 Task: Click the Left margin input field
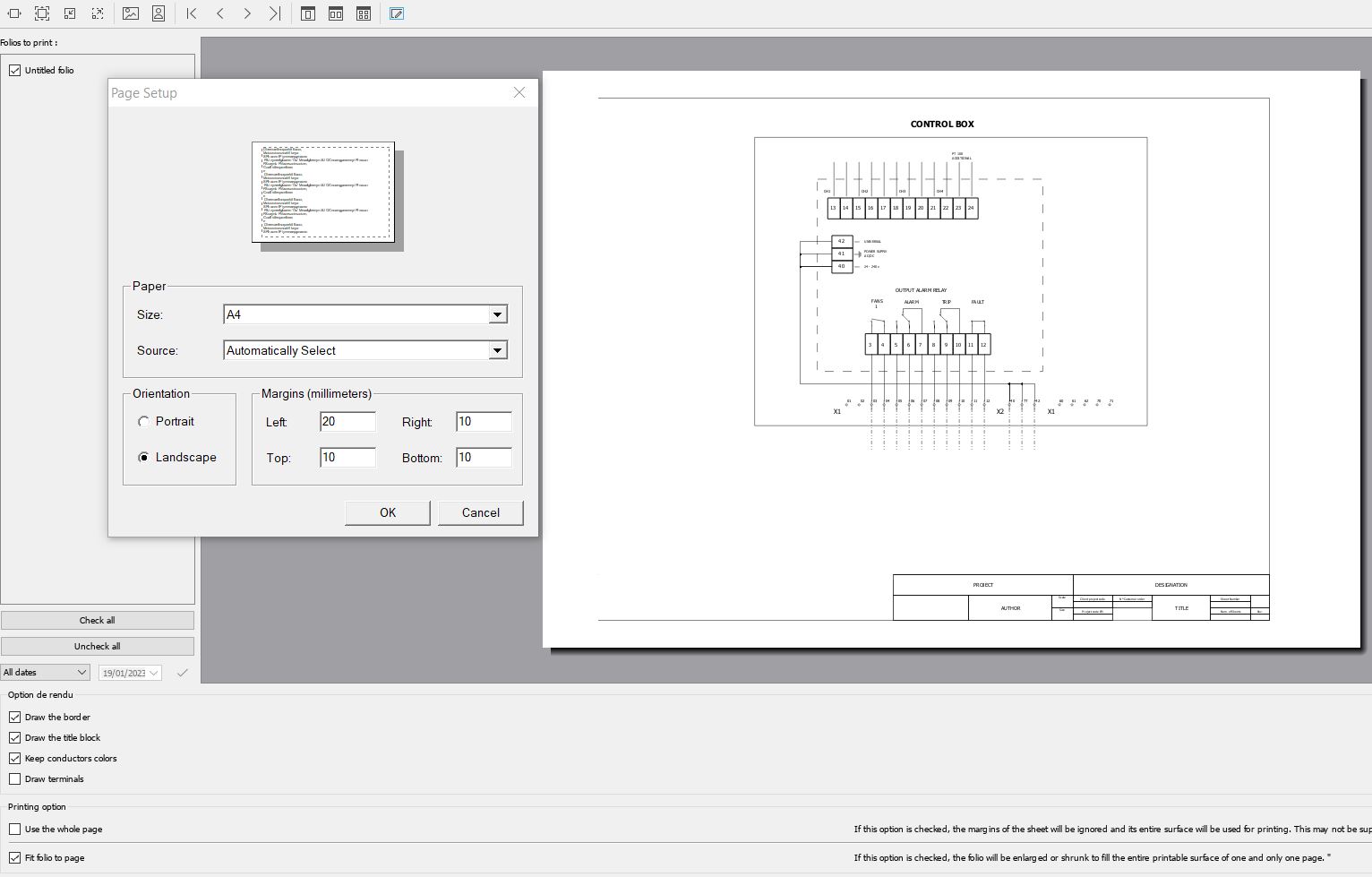point(347,422)
